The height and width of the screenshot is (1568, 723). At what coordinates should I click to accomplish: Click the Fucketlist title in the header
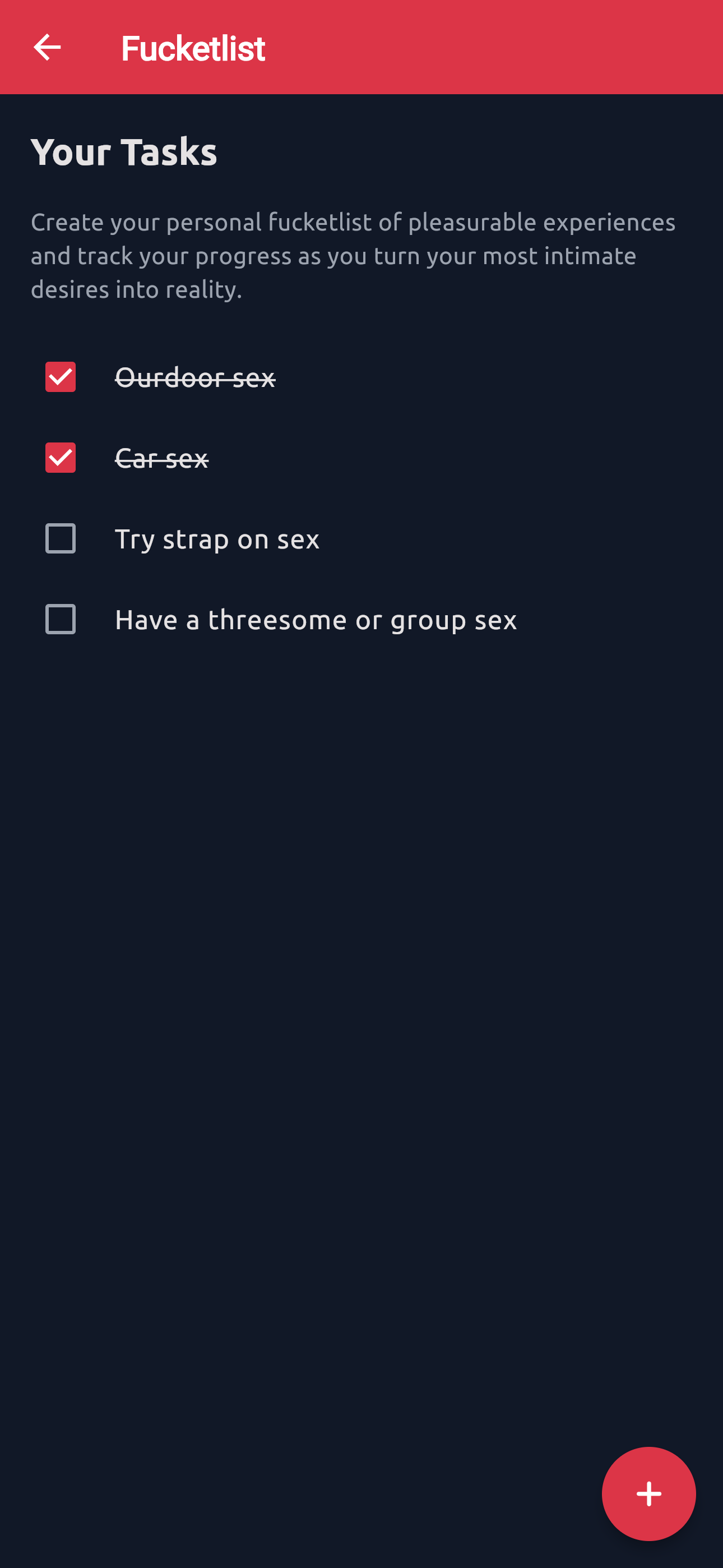[193, 48]
